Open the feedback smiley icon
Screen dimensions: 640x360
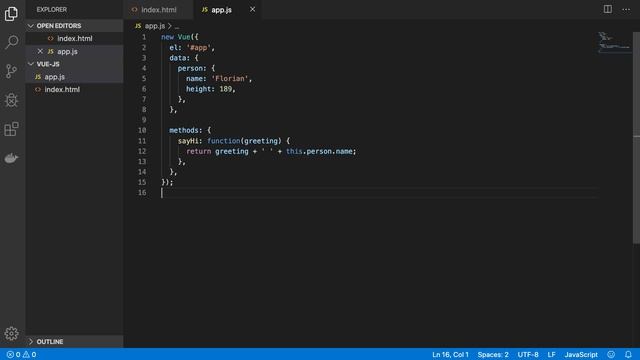[x=611, y=354]
